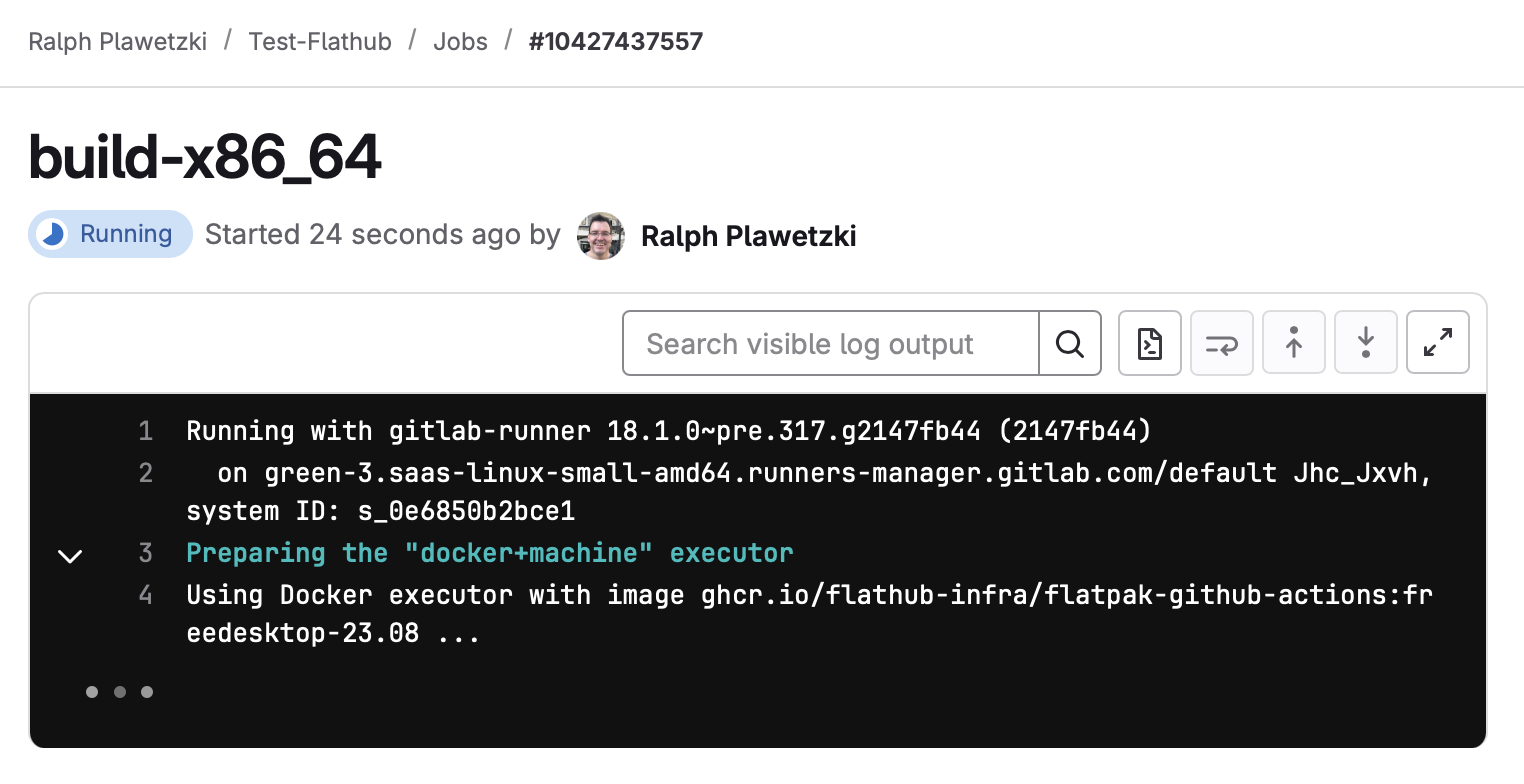Select log line number 4
1524x784 pixels.
(146, 595)
